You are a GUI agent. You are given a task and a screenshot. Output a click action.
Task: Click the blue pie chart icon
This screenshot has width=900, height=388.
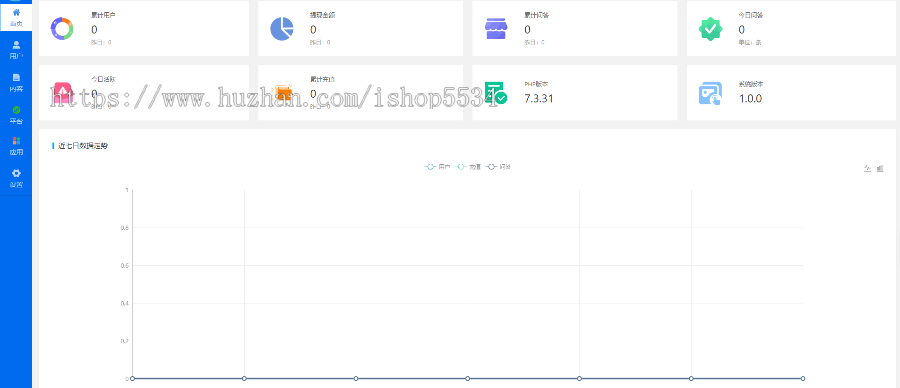282,29
